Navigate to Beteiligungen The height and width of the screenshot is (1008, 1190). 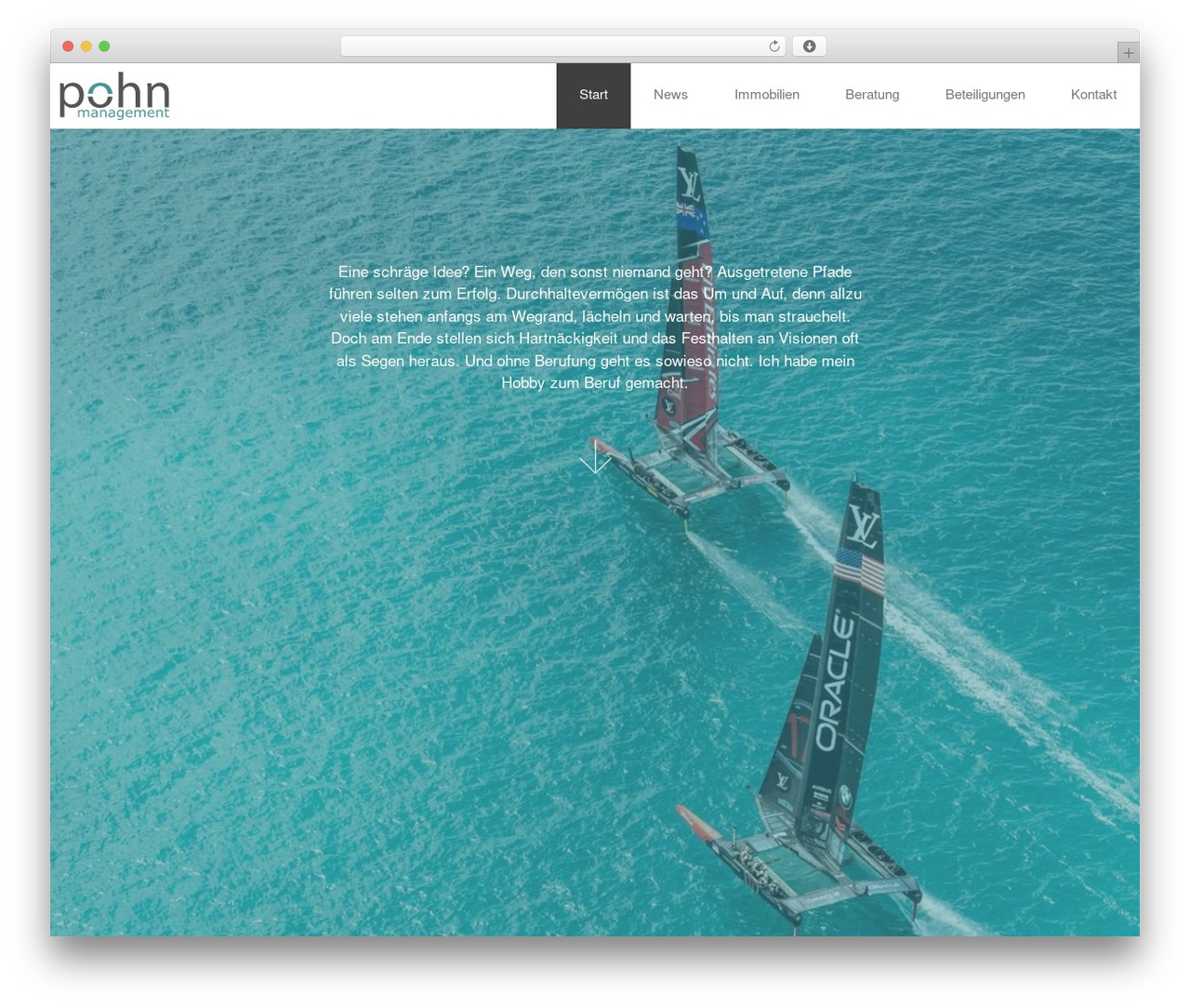click(x=985, y=96)
